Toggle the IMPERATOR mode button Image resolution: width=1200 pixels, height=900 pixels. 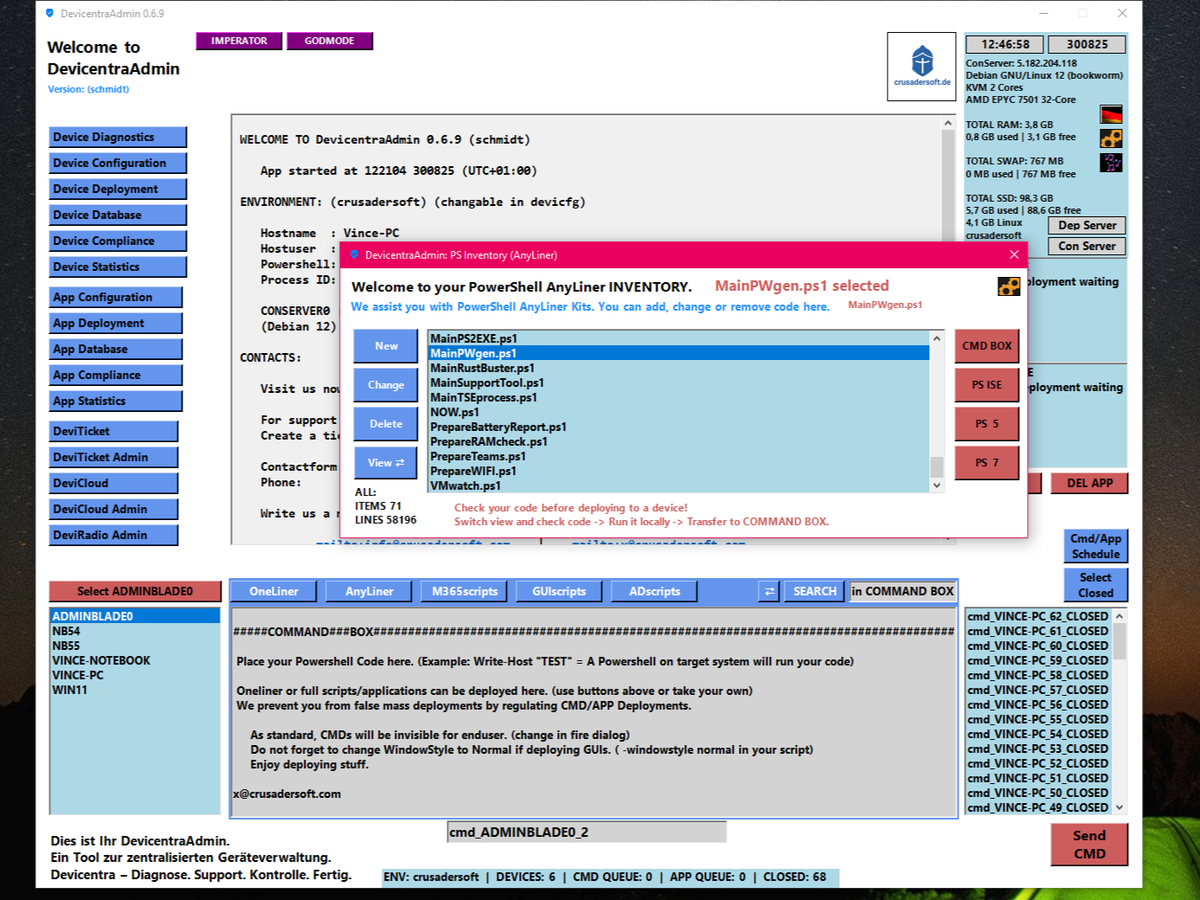(239, 41)
